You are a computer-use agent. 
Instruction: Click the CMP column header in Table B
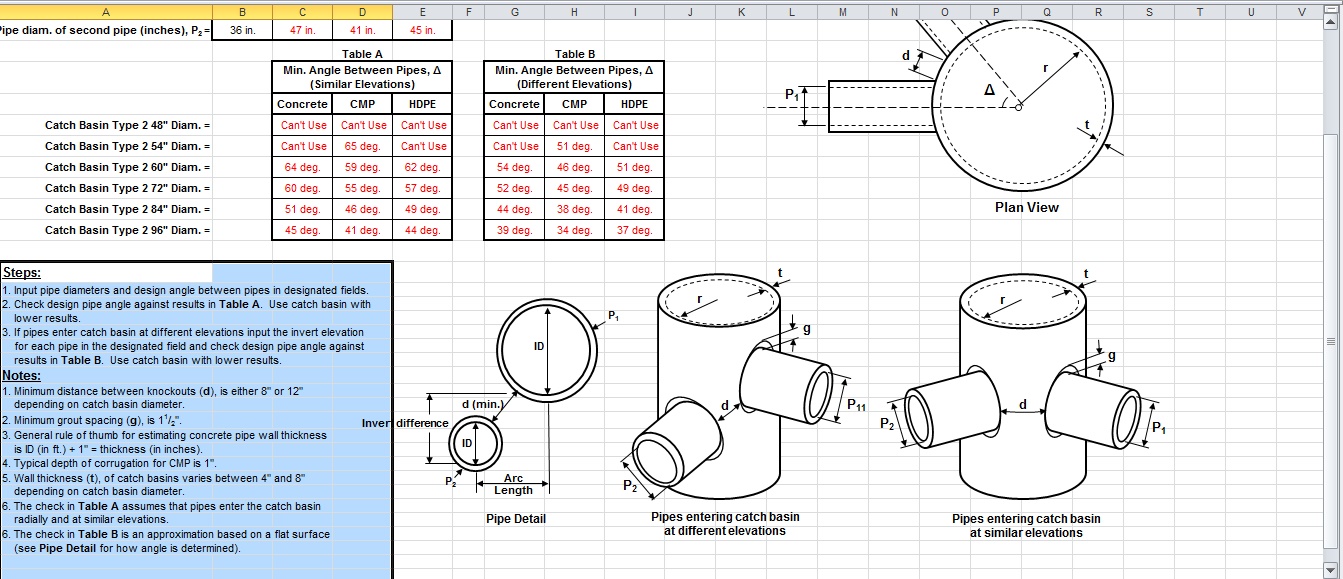point(574,103)
